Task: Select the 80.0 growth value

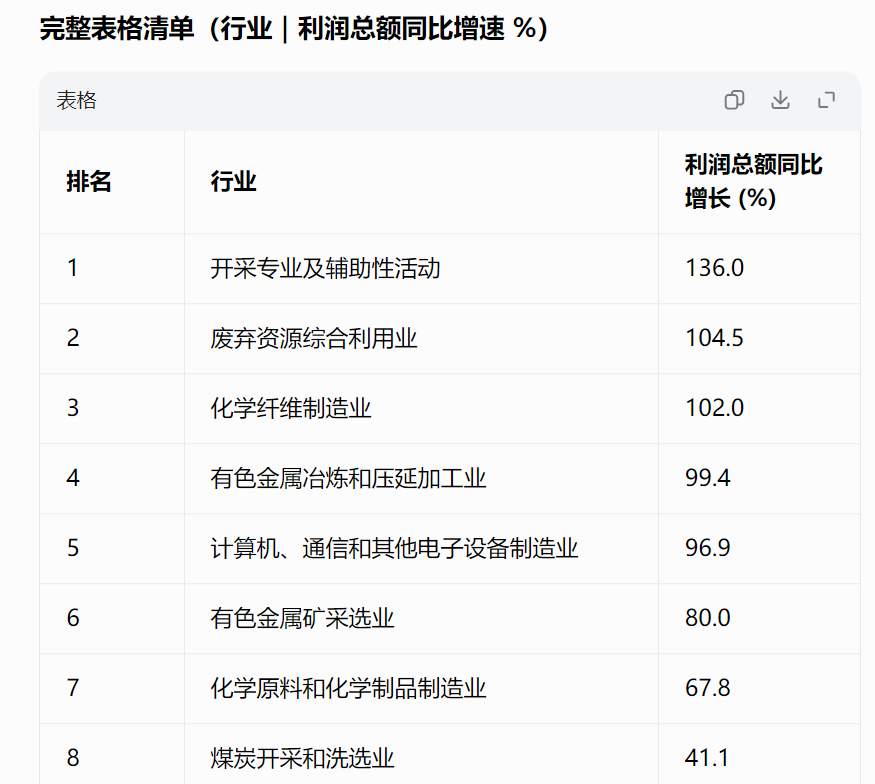Action: (x=708, y=618)
